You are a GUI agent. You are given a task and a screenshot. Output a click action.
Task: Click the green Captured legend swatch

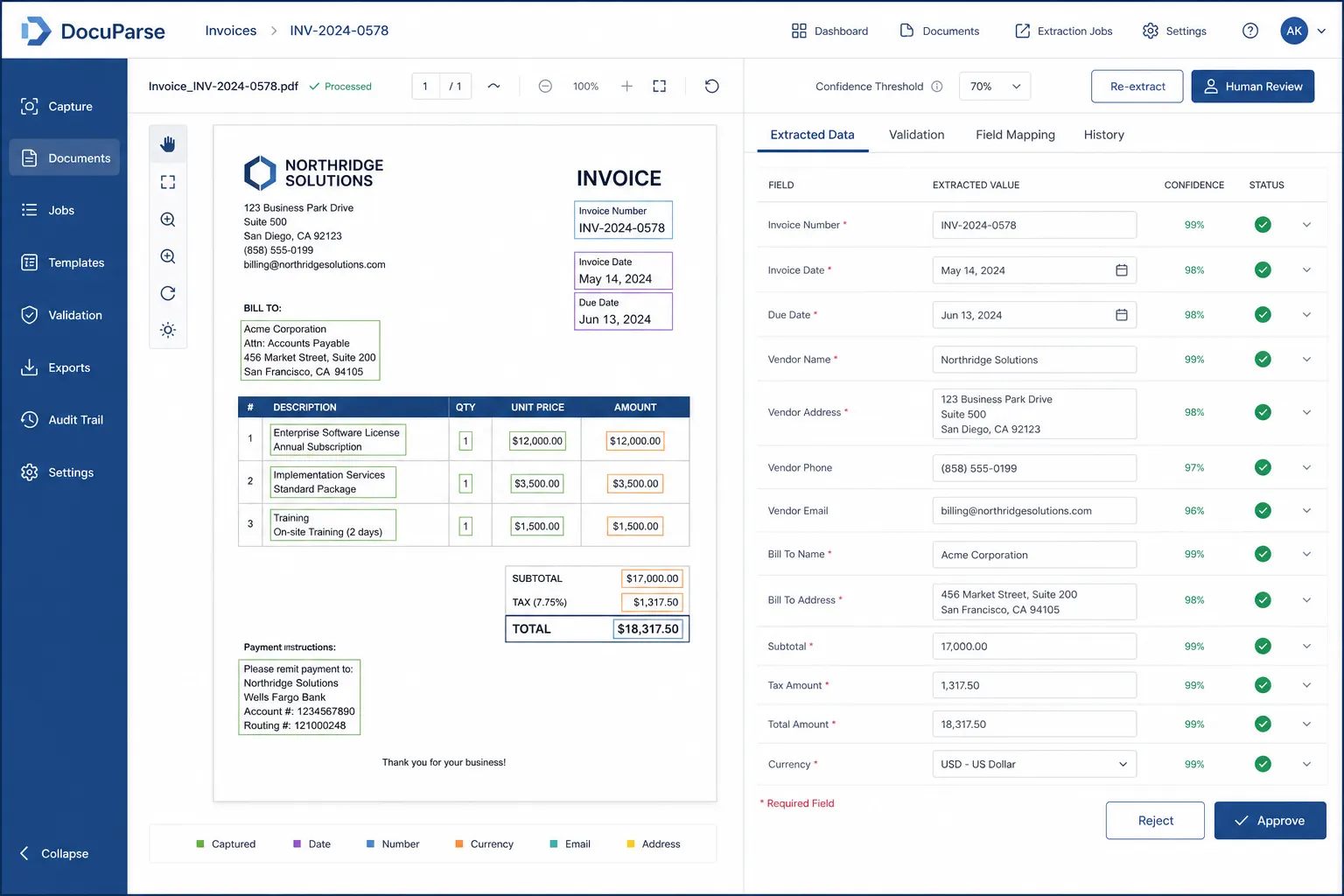(x=200, y=844)
